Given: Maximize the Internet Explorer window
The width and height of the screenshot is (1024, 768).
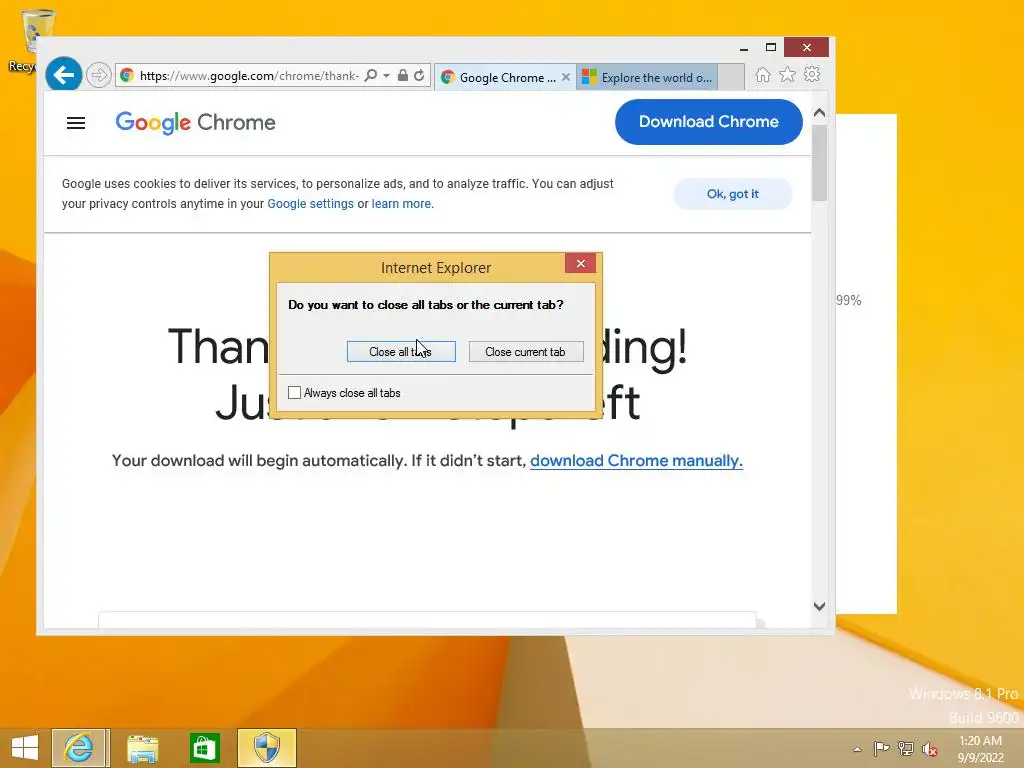Looking at the screenshot, I should [x=771, y=48].
